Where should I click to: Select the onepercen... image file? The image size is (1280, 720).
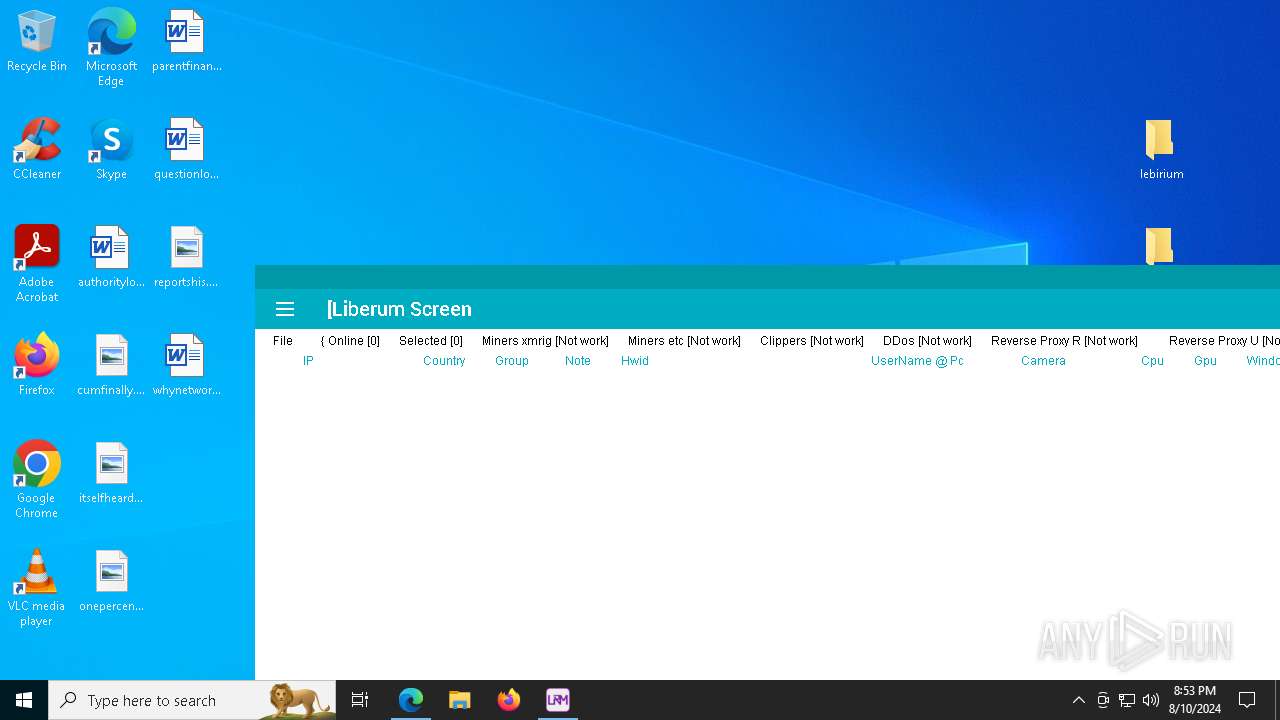click(111, 582)
